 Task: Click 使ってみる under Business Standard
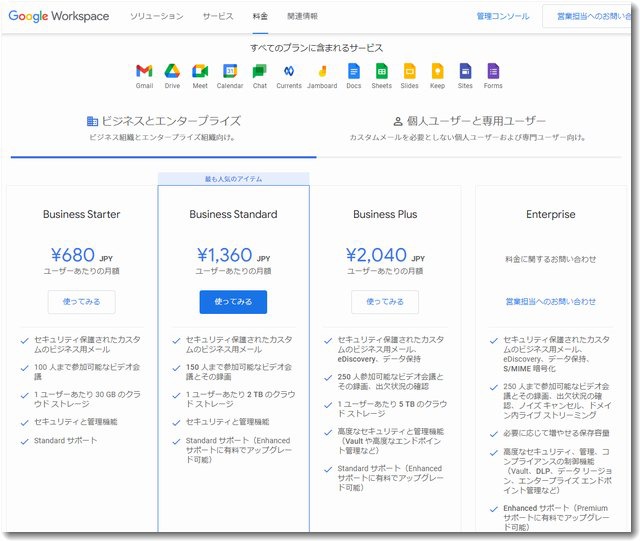[233, 302]
